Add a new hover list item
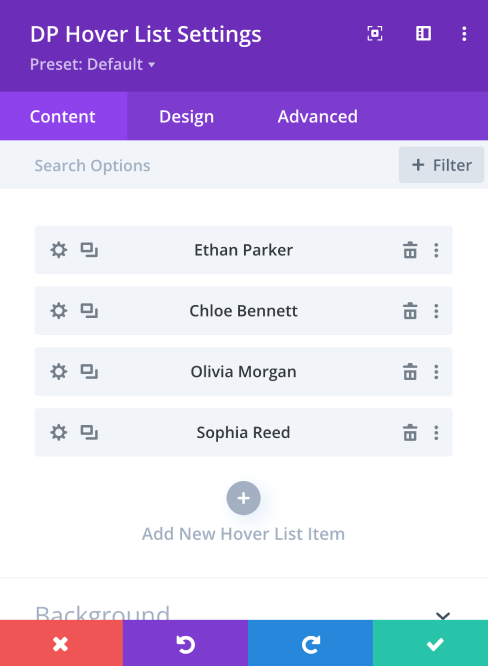This screenshot has height=666, width=488. pos(243,498)
